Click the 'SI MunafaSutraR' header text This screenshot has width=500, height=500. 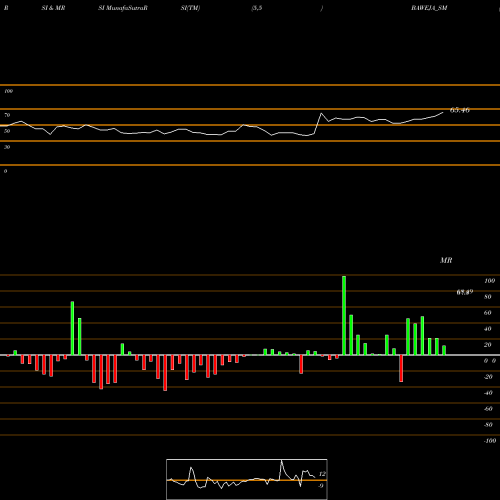point(123,8)
